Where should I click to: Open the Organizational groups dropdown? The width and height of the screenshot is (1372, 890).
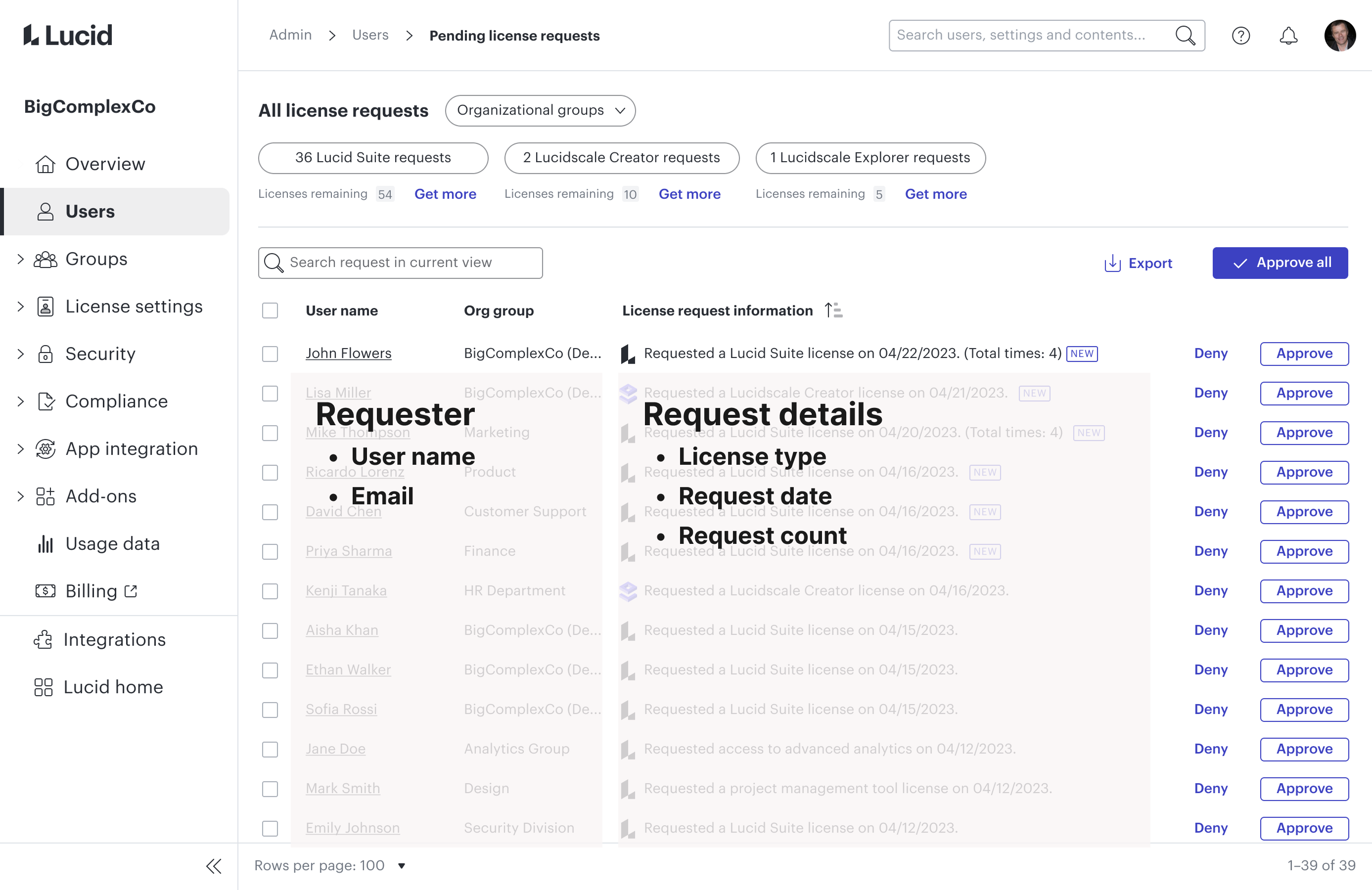[540, 111]
